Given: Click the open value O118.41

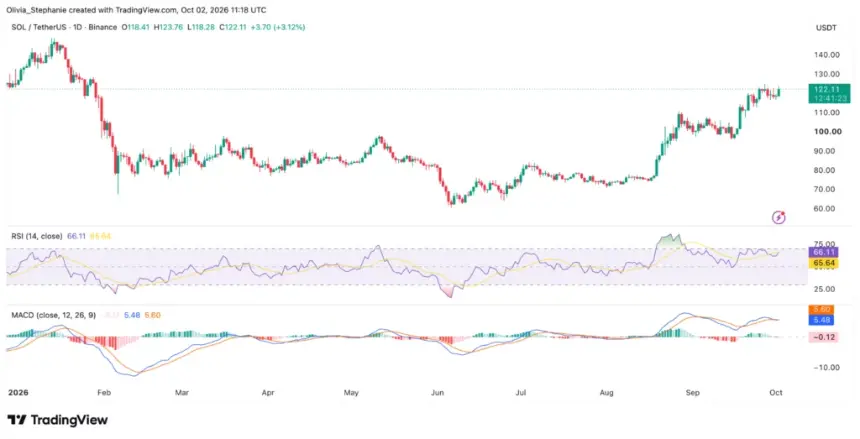Looking at the screenshot, I should [x=137, y=27].
